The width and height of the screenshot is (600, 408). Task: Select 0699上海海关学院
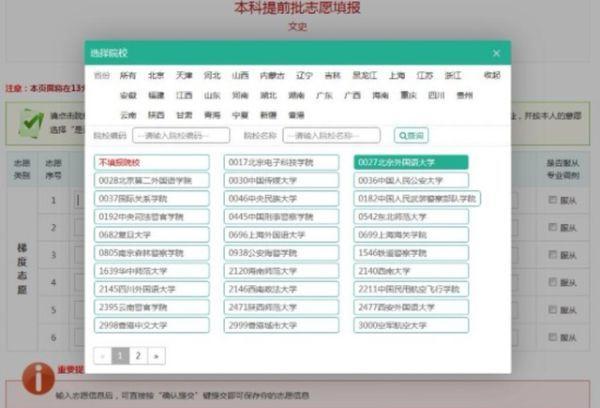(411, 235)
